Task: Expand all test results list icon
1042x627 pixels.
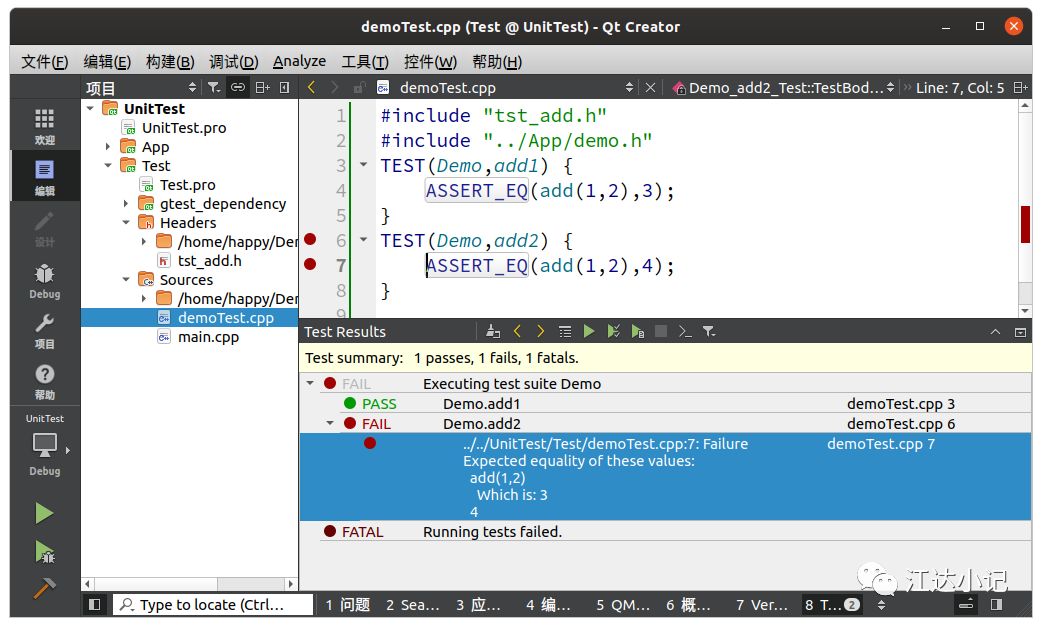Action: [x=565, y=331]
